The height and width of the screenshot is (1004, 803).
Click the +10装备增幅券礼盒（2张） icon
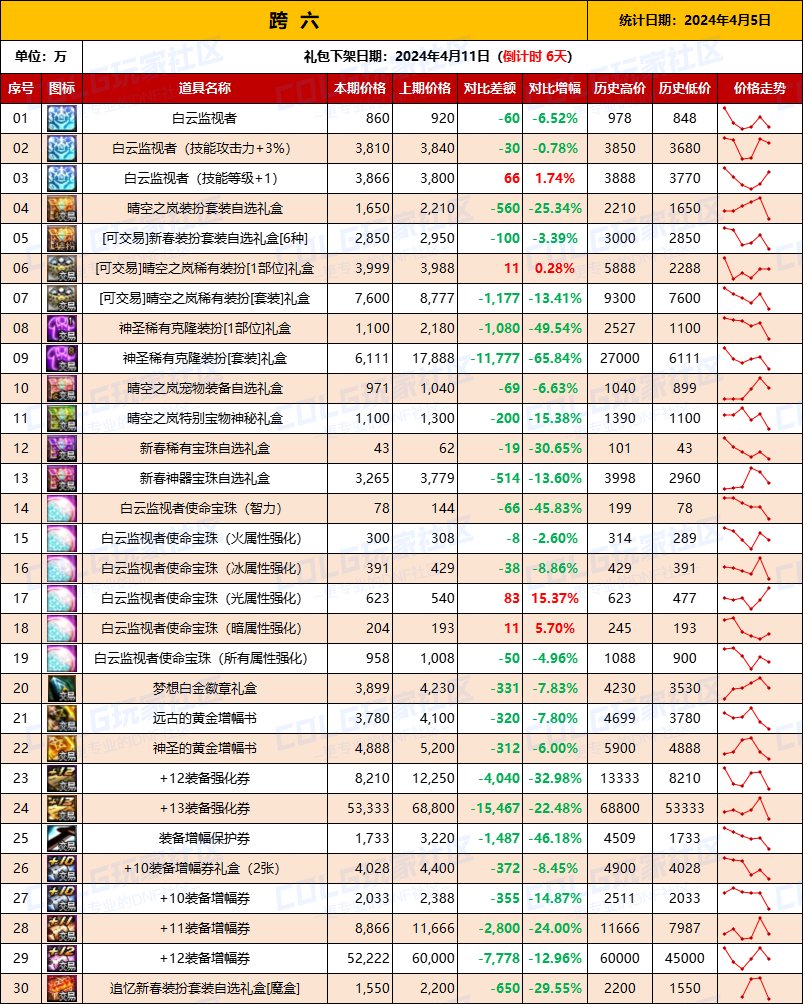click(62, 868)
